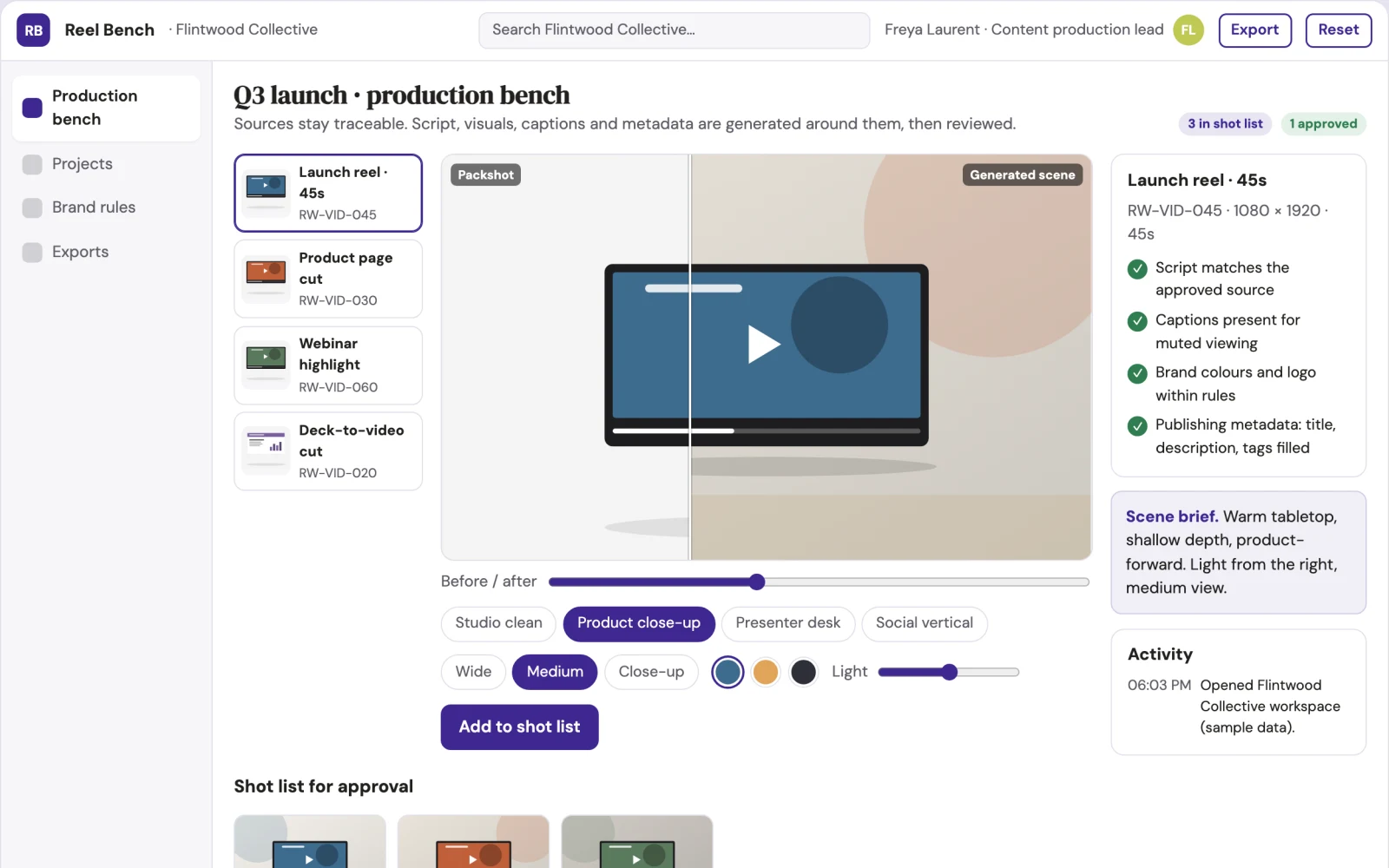Click the Launch reel 45s thumbnail icon

266,193
